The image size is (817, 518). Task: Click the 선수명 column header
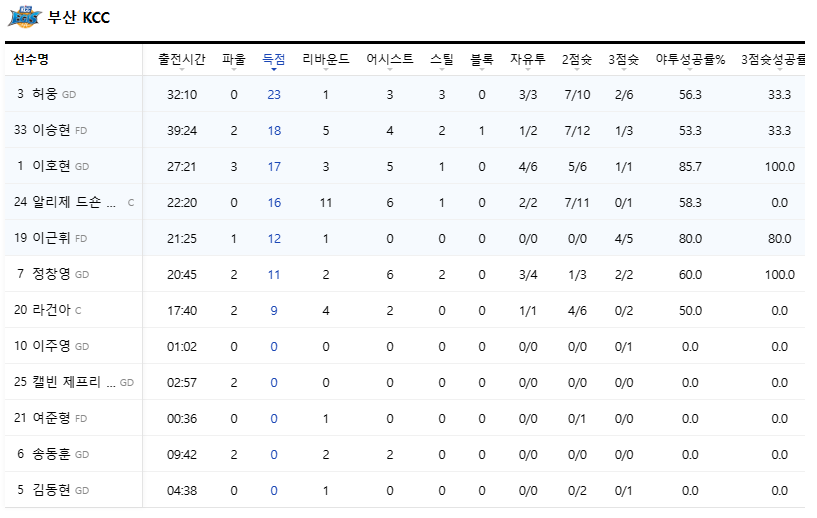coord(31,59)
